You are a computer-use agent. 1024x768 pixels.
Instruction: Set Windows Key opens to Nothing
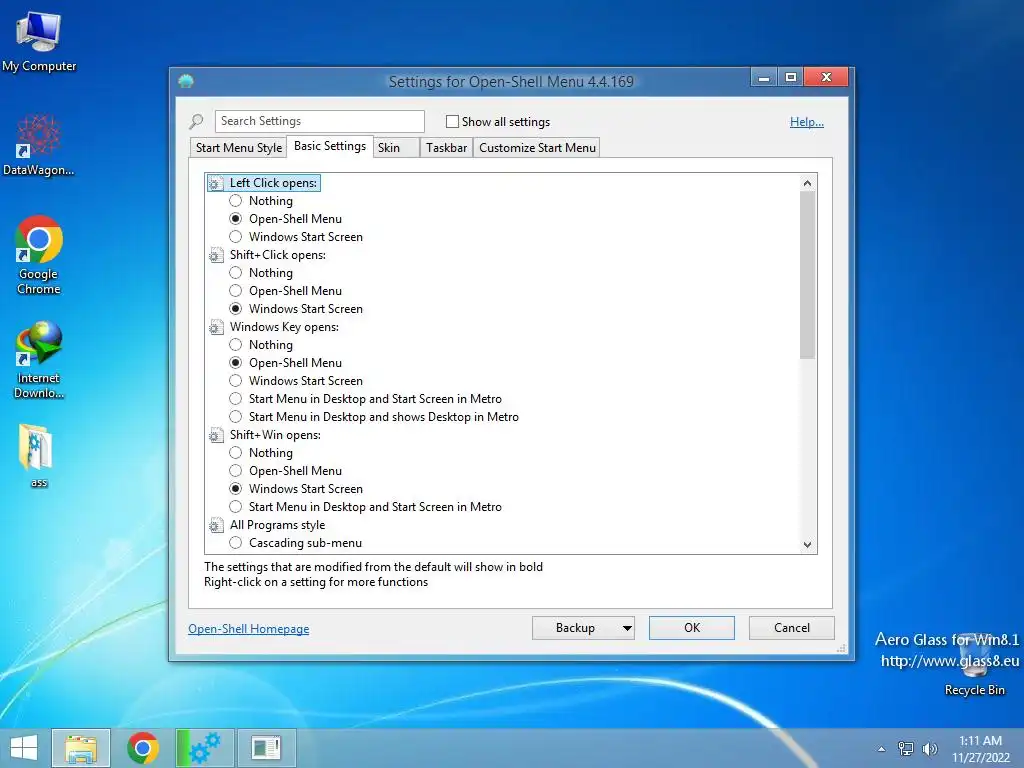coord(236,344)
